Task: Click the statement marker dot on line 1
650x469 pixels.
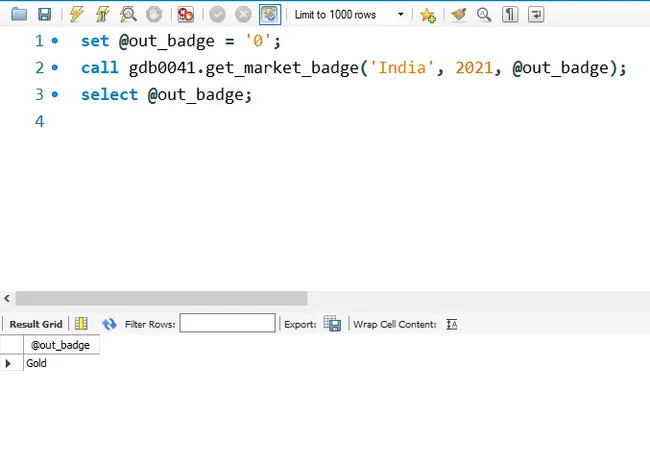Action: click(x=55, y=41)
